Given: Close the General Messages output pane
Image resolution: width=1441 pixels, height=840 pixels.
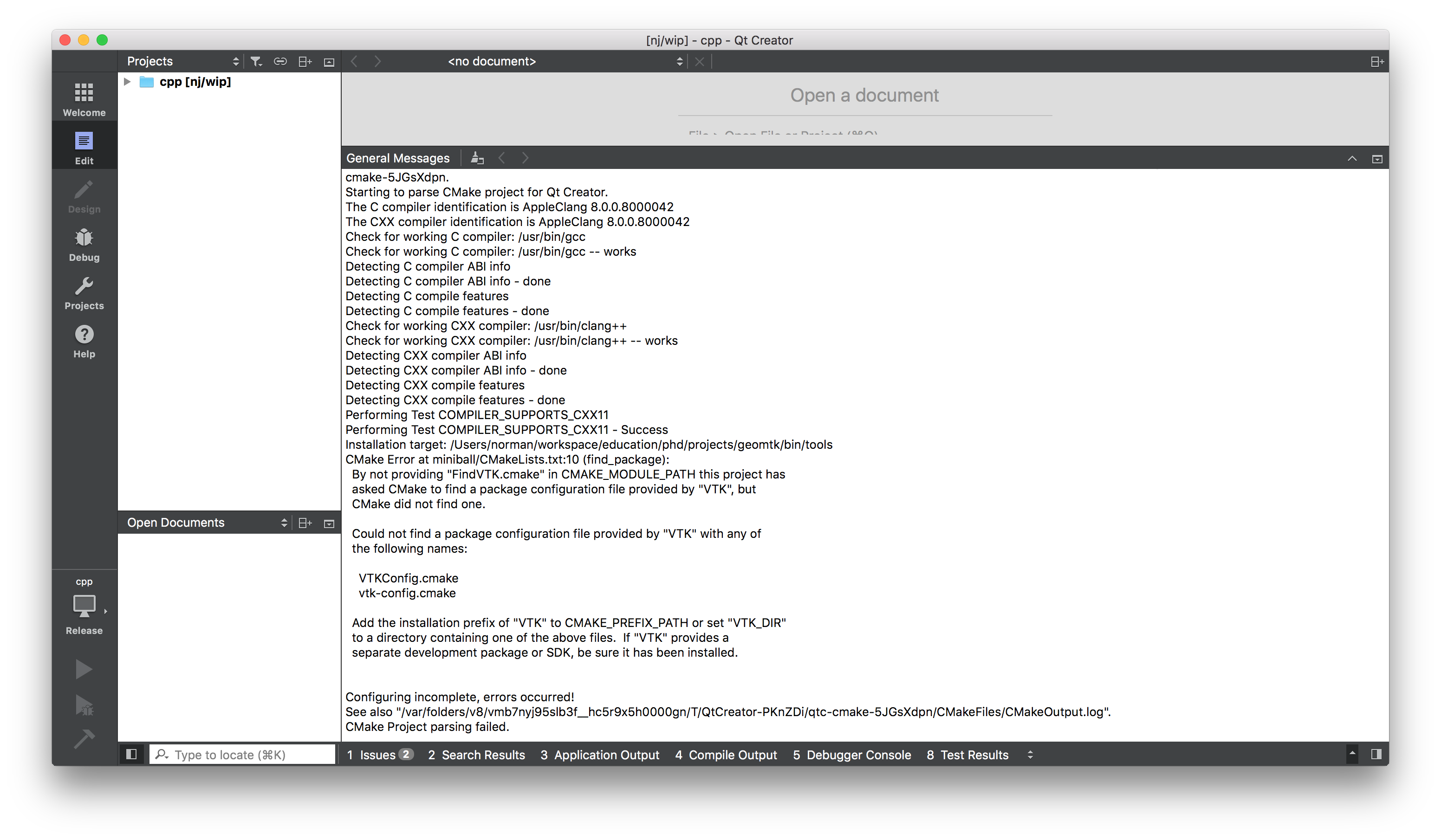Looking at the screenshot, I should (x=1377, y=159).
